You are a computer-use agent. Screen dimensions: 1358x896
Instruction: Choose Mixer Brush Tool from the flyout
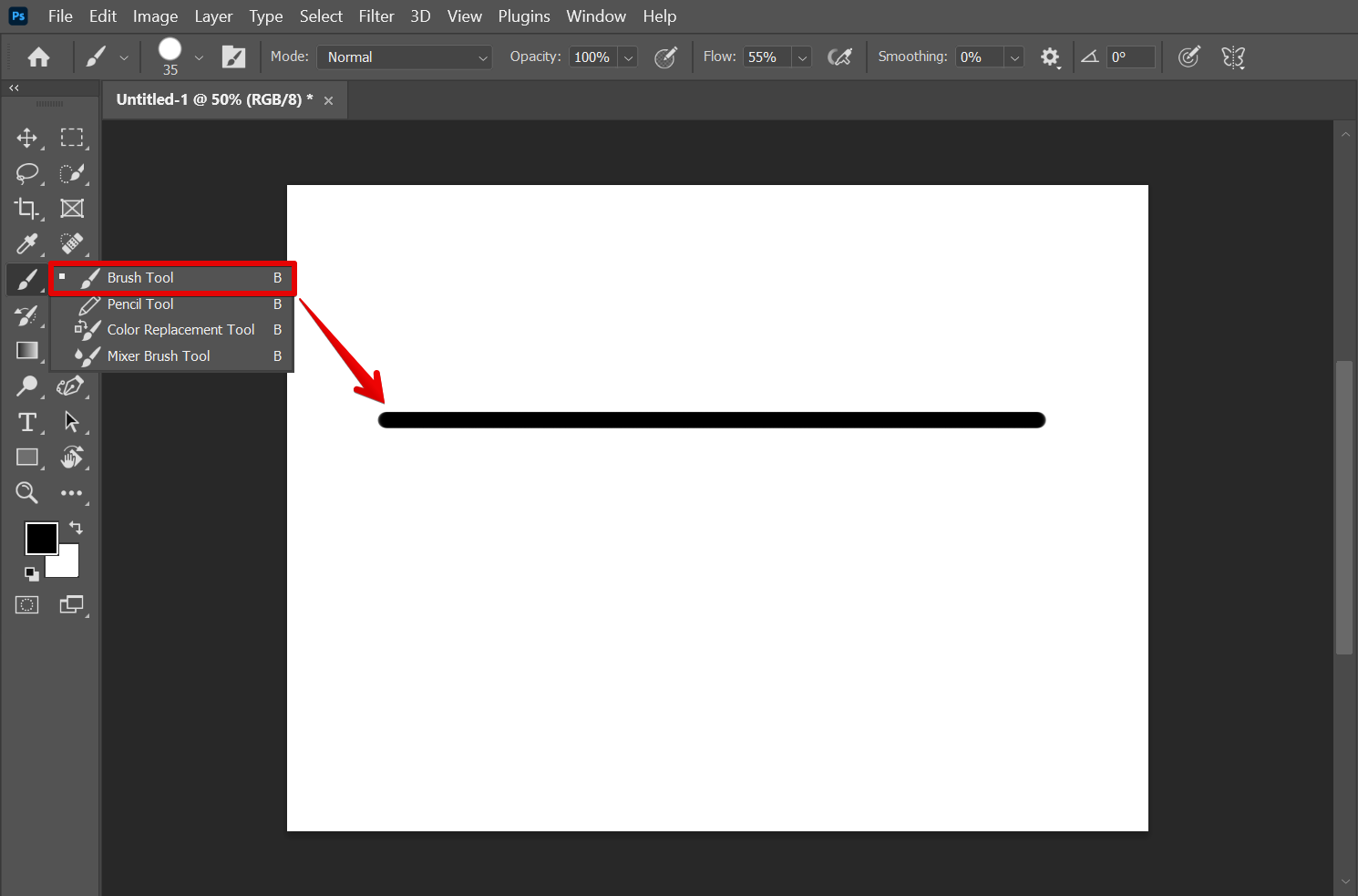159,356
